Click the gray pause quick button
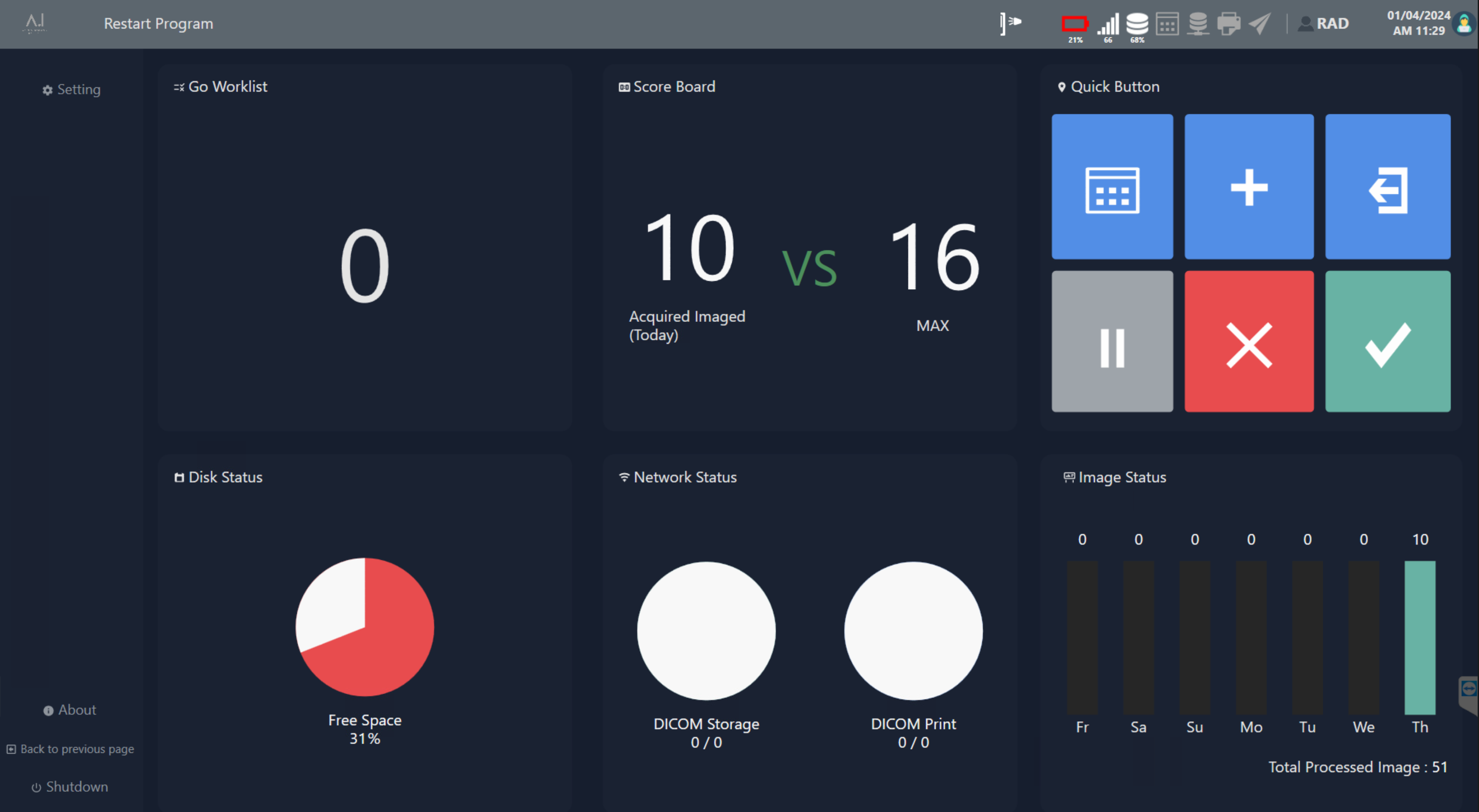Viewport: 1479px width, 812px height. [1112, 342]
